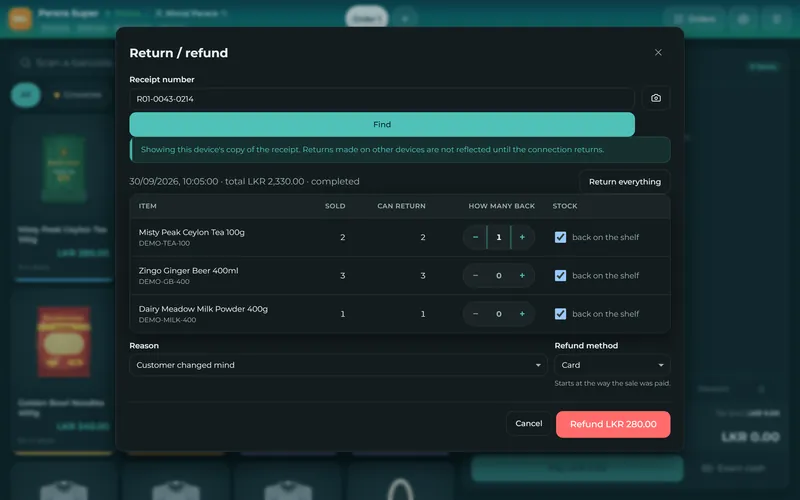
Task: Click the HOW MANY BACK column header
Action: (502, 206)
